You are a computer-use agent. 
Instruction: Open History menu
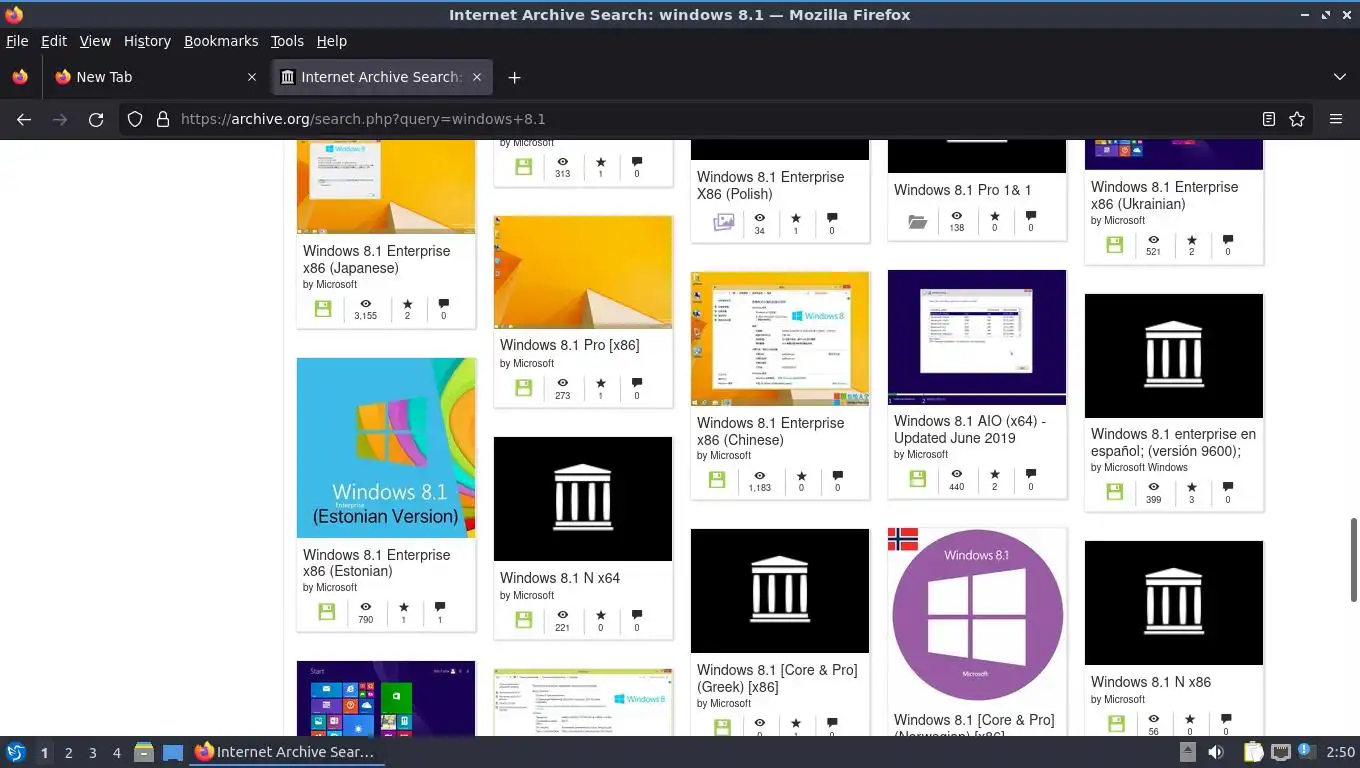[147, 41]
